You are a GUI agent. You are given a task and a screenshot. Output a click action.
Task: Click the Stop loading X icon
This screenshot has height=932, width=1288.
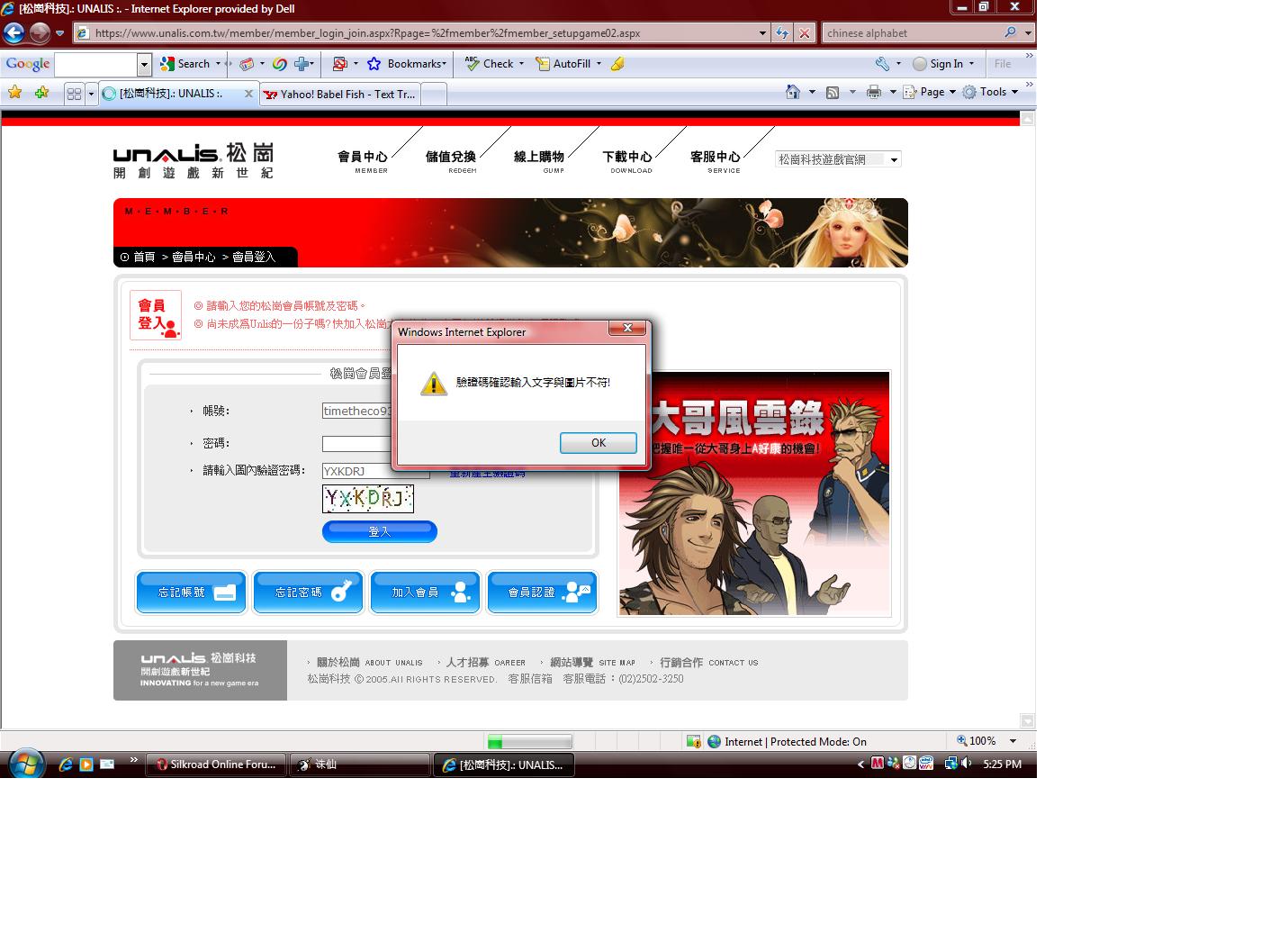coord(805,33)
